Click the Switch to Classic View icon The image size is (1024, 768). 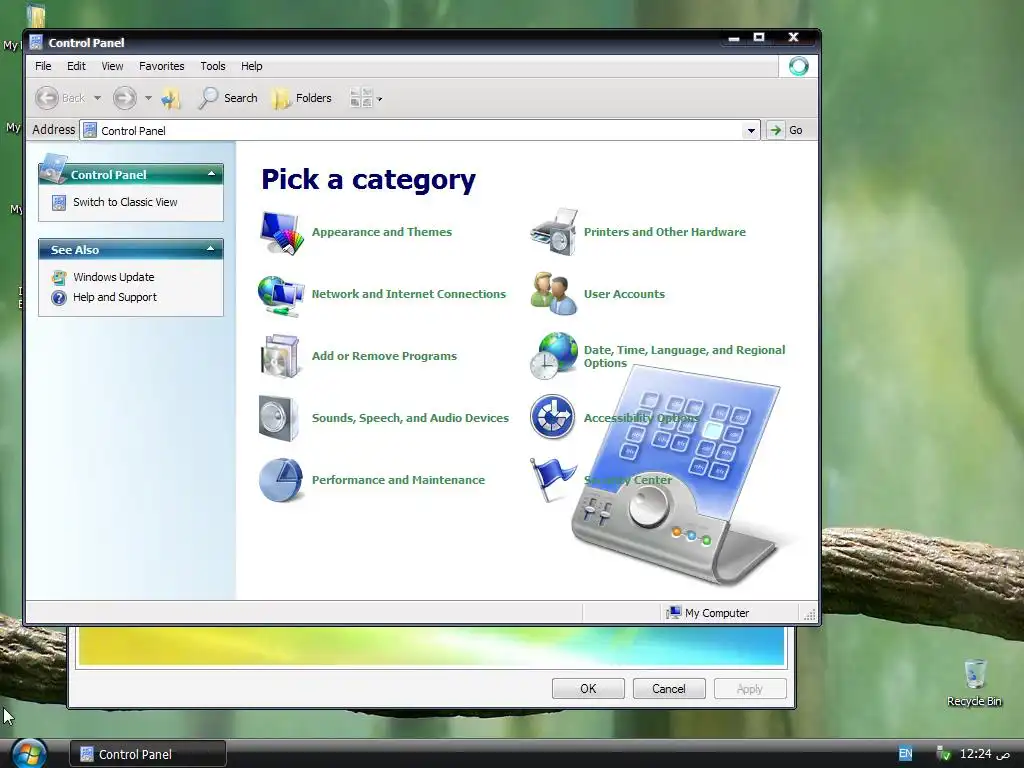[59, 202]
